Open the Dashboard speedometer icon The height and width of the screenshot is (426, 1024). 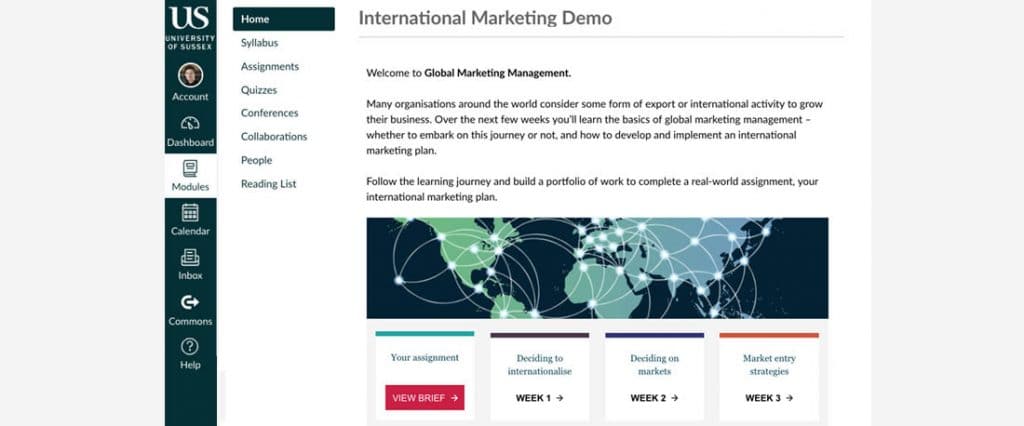pos(190,124)
